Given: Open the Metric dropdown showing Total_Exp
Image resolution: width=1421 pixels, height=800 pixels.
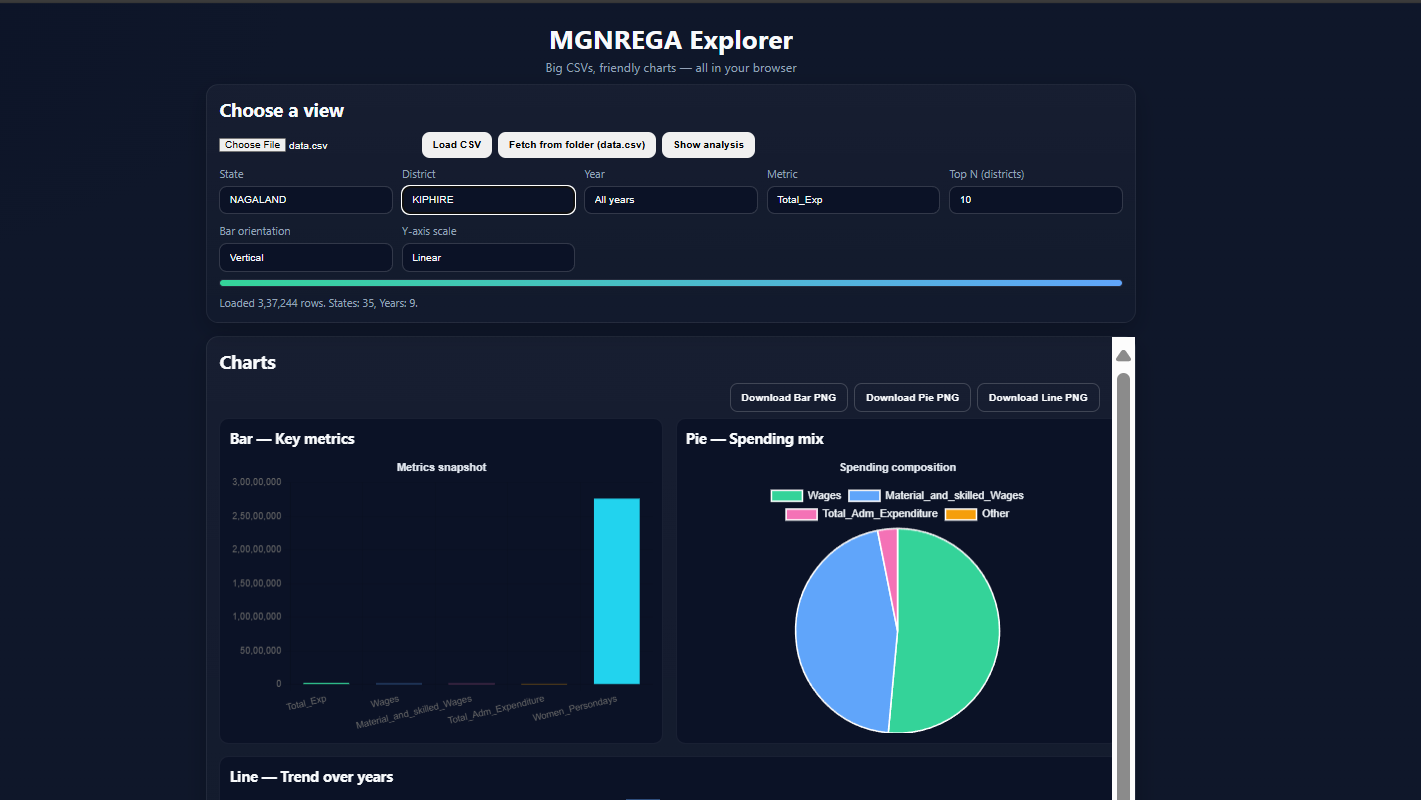Looking at the screenshot, I should click(853, 200).
